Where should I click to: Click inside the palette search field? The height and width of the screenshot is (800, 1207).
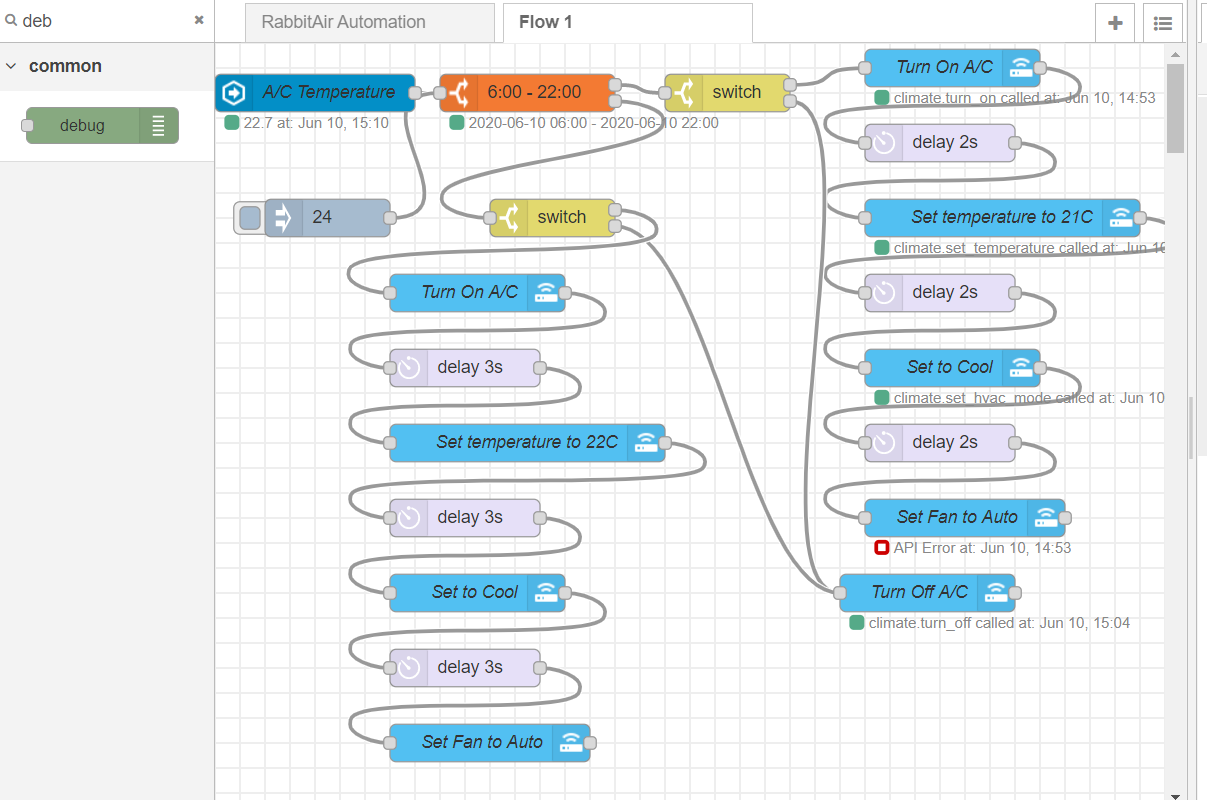100,20
